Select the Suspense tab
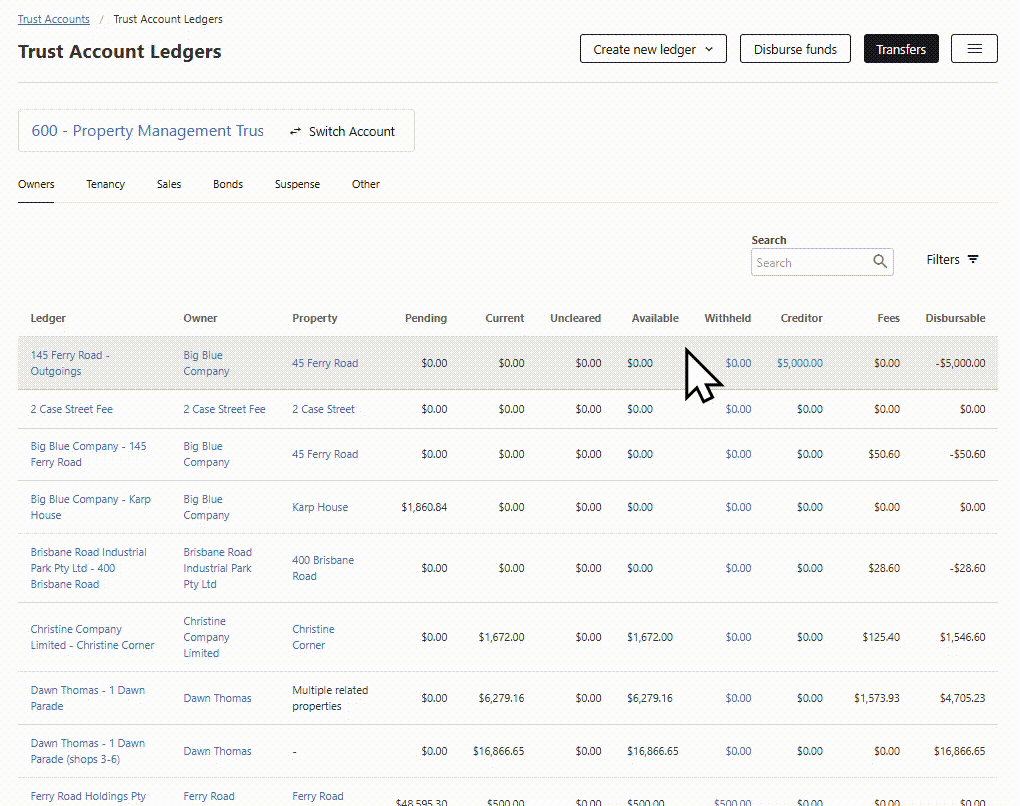Viewport: 1020px width, 806px height. [297, 184]
